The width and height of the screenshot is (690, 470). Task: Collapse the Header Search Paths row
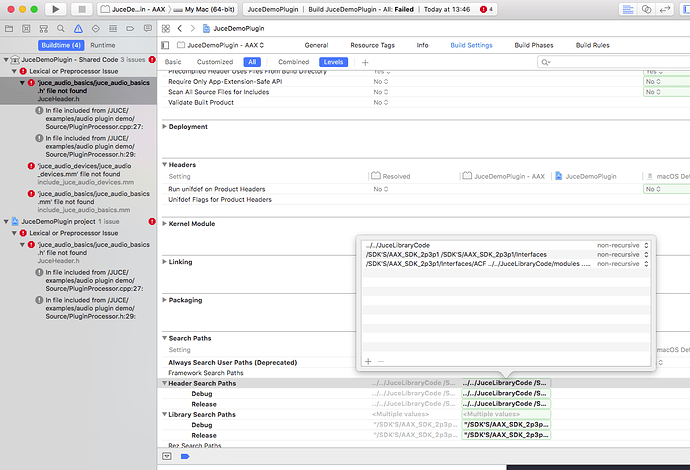click(164, 383)
